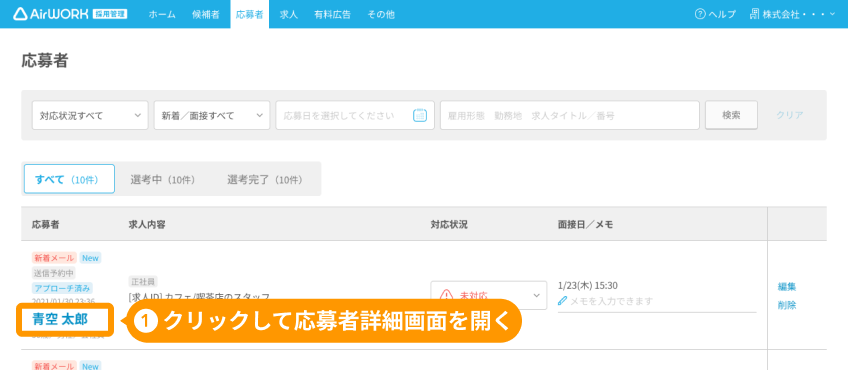Click the クリア link

point(790,115)
